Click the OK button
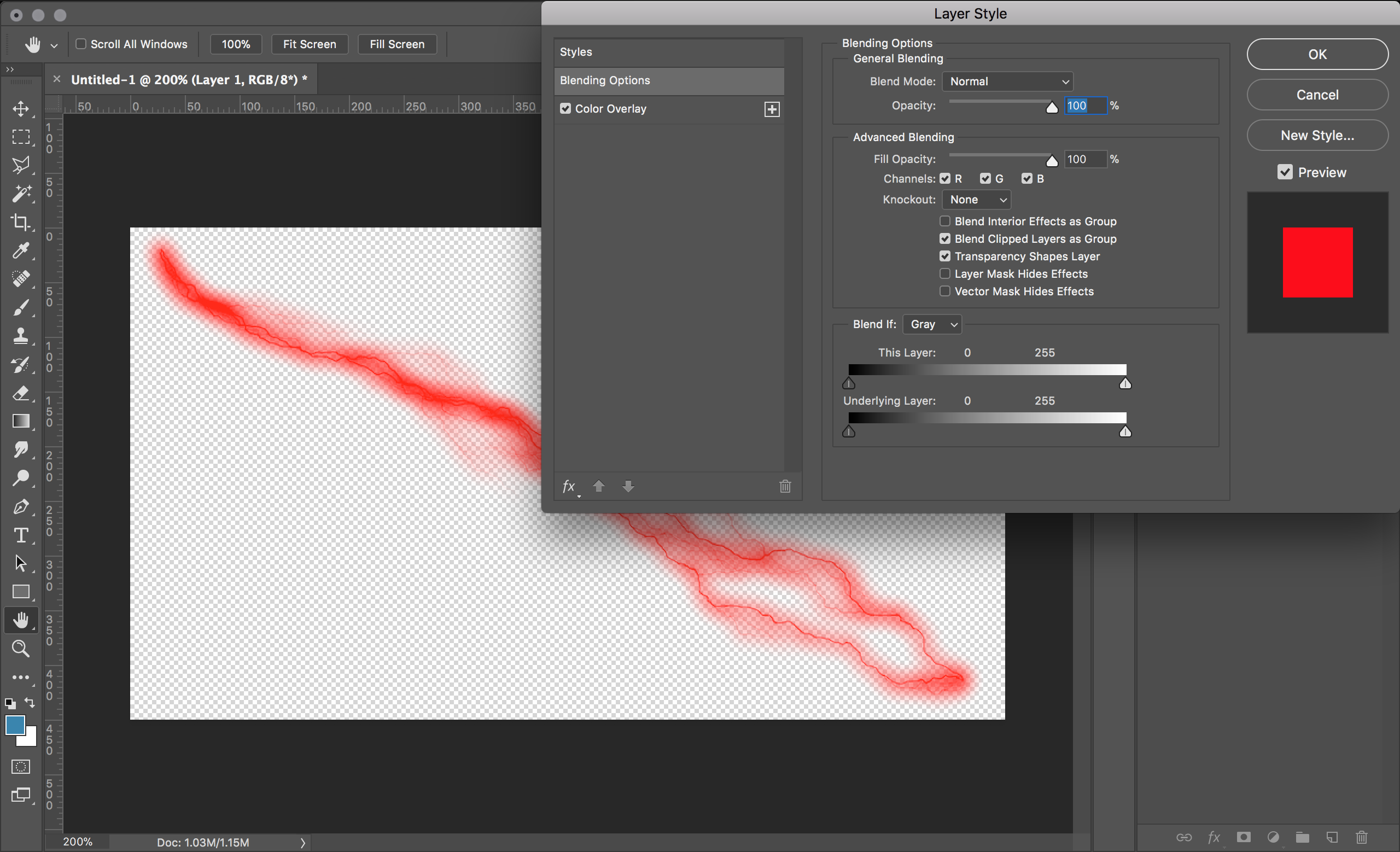 (1316, 54)
